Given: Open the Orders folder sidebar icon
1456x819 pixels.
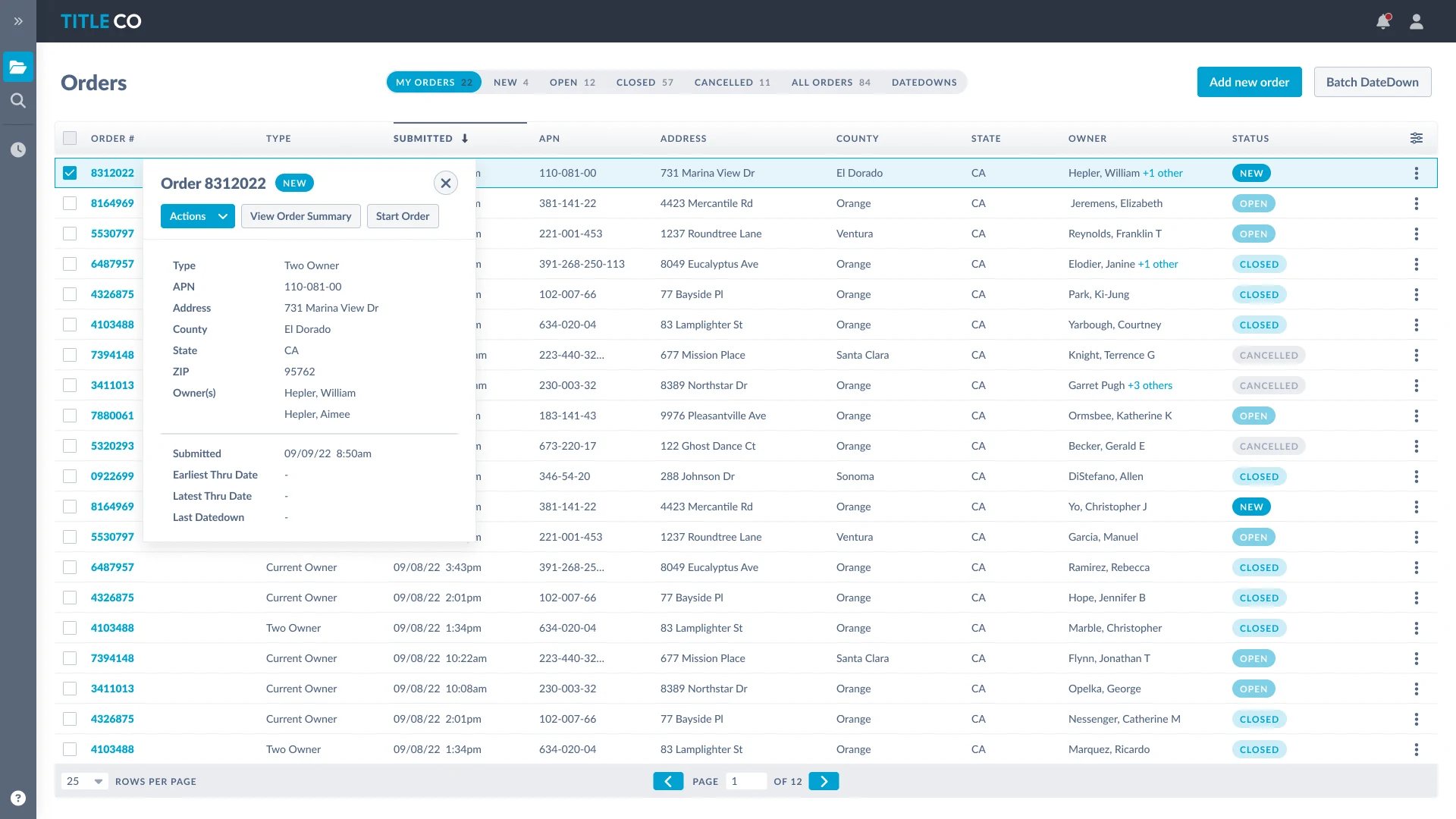Looking at the screenshot, I should pos(18,67).
